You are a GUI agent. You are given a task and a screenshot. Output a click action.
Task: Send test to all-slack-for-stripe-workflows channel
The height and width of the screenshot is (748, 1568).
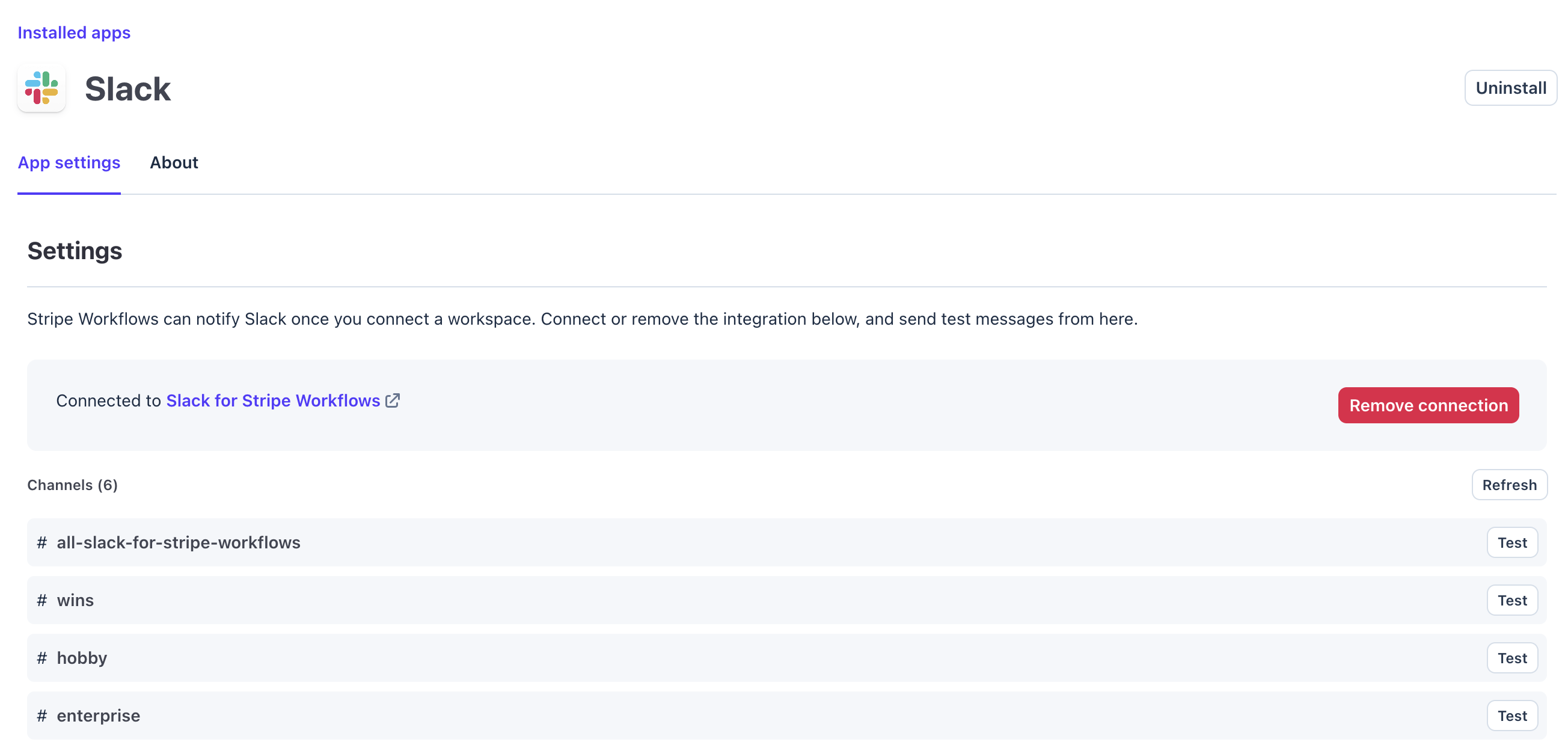tap(1512, 543)
